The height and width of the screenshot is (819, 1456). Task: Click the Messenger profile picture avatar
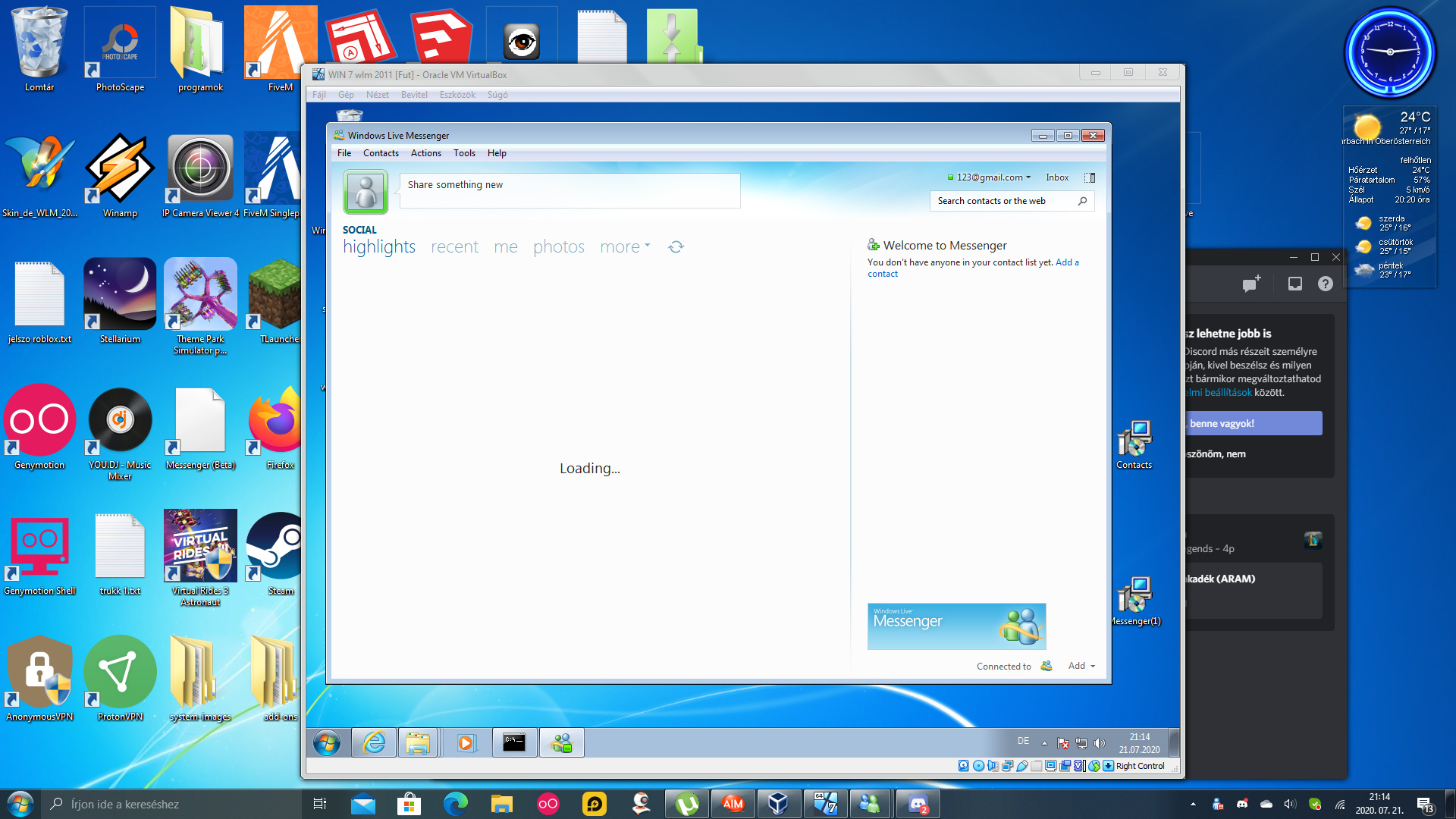tap(366, 191)
